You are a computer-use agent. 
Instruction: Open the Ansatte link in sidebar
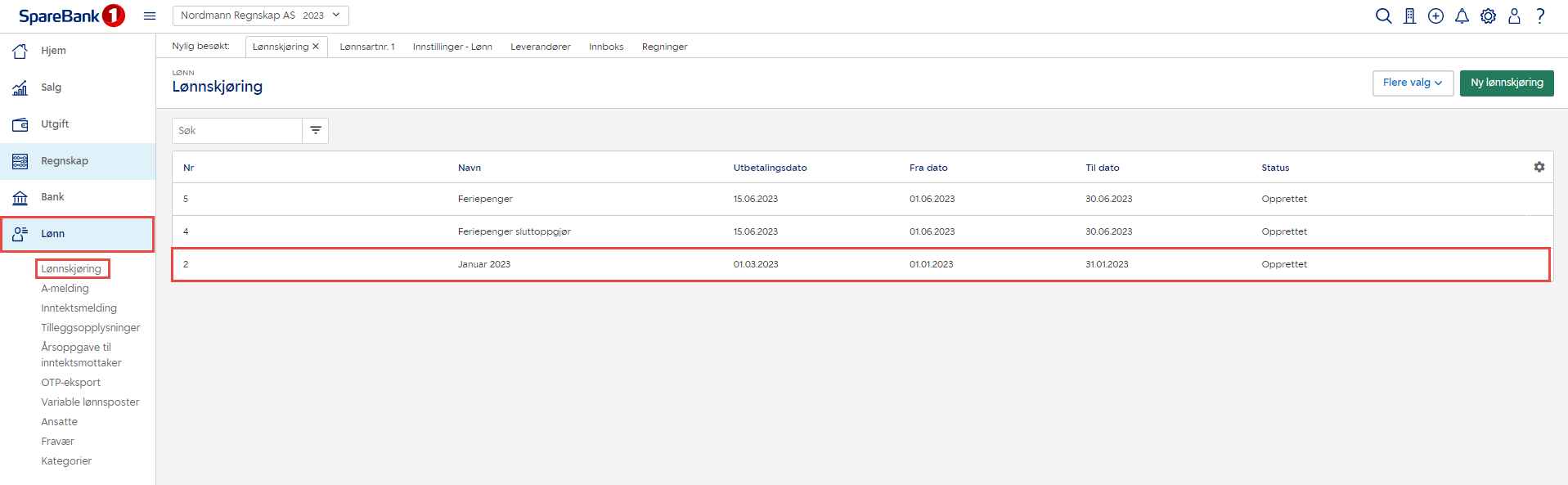coord(59,422)
